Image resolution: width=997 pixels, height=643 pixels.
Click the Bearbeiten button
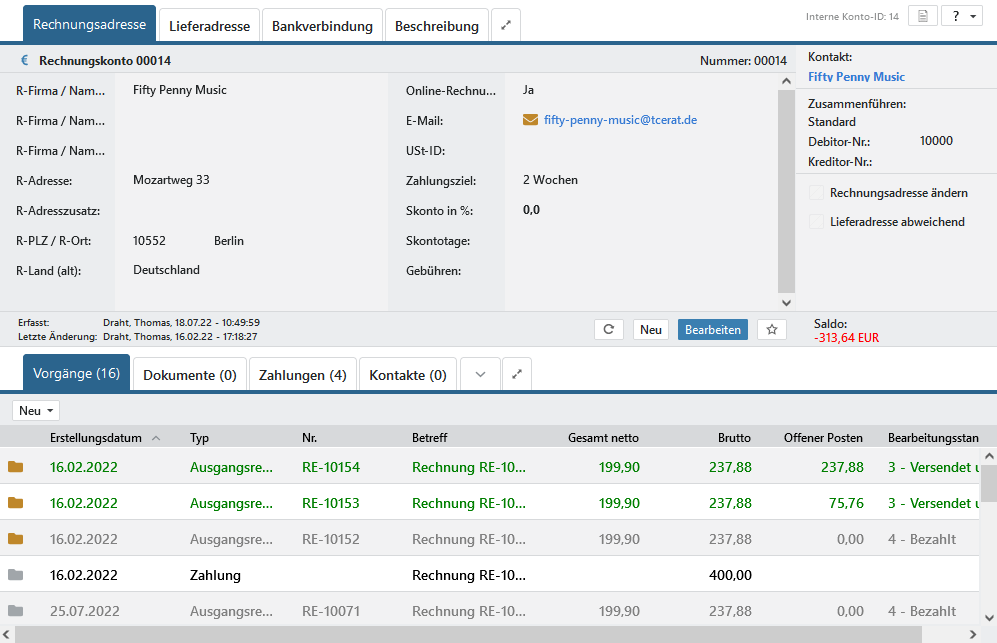click(x=712, y=330)
